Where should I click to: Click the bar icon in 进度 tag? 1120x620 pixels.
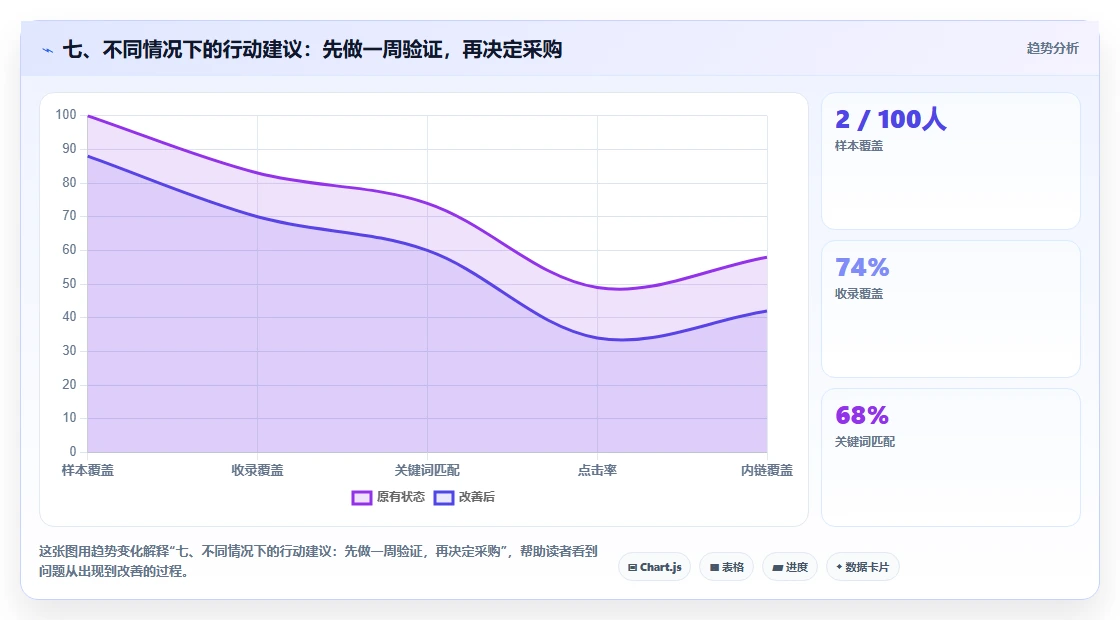[778, 568]
